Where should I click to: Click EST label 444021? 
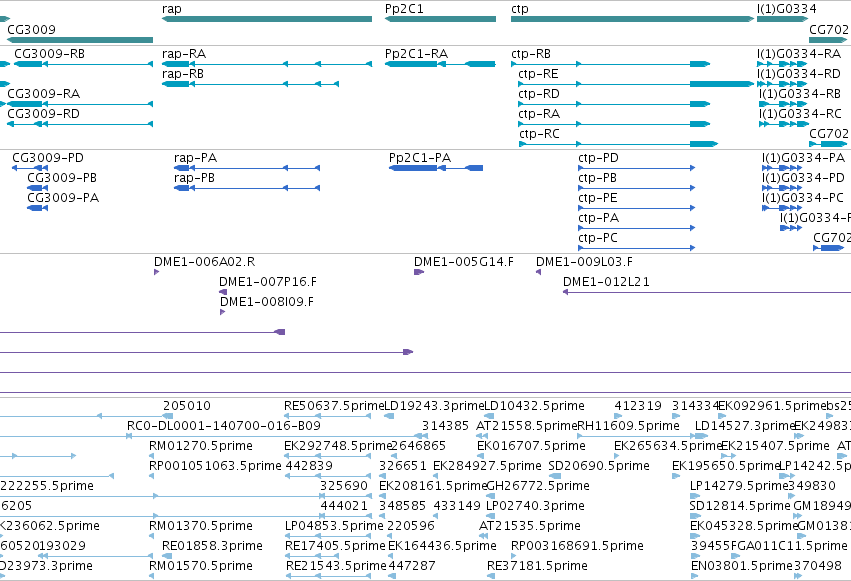pyautogui.click(x=344, y=506)
